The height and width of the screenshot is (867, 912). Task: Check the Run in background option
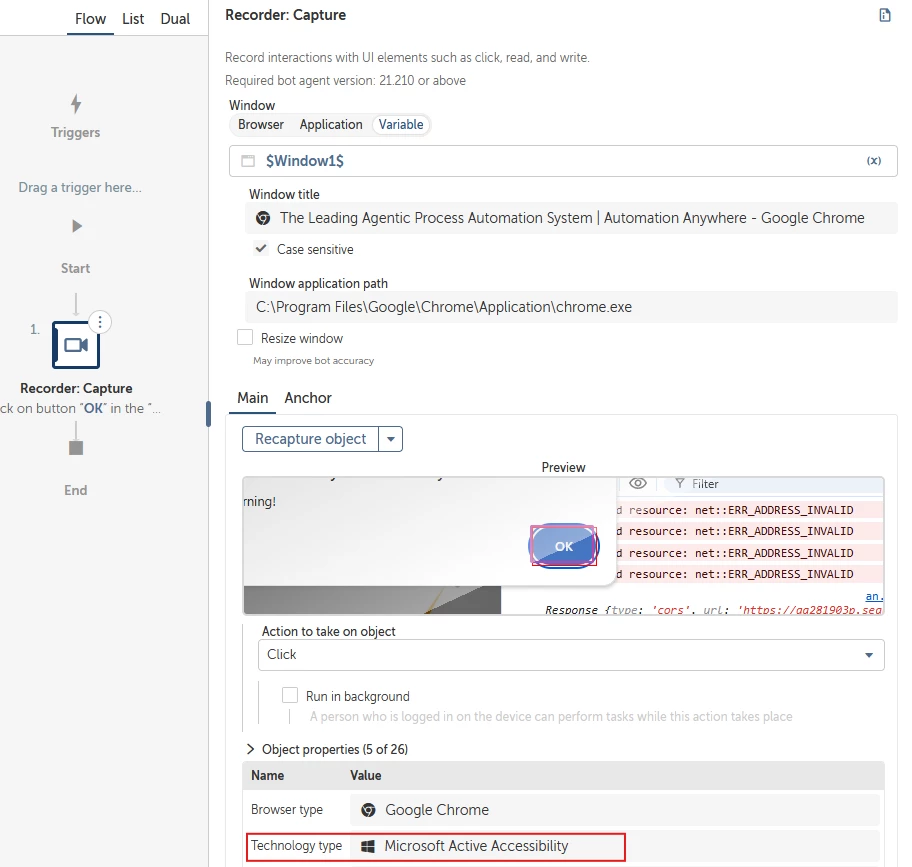pos(290,695)
